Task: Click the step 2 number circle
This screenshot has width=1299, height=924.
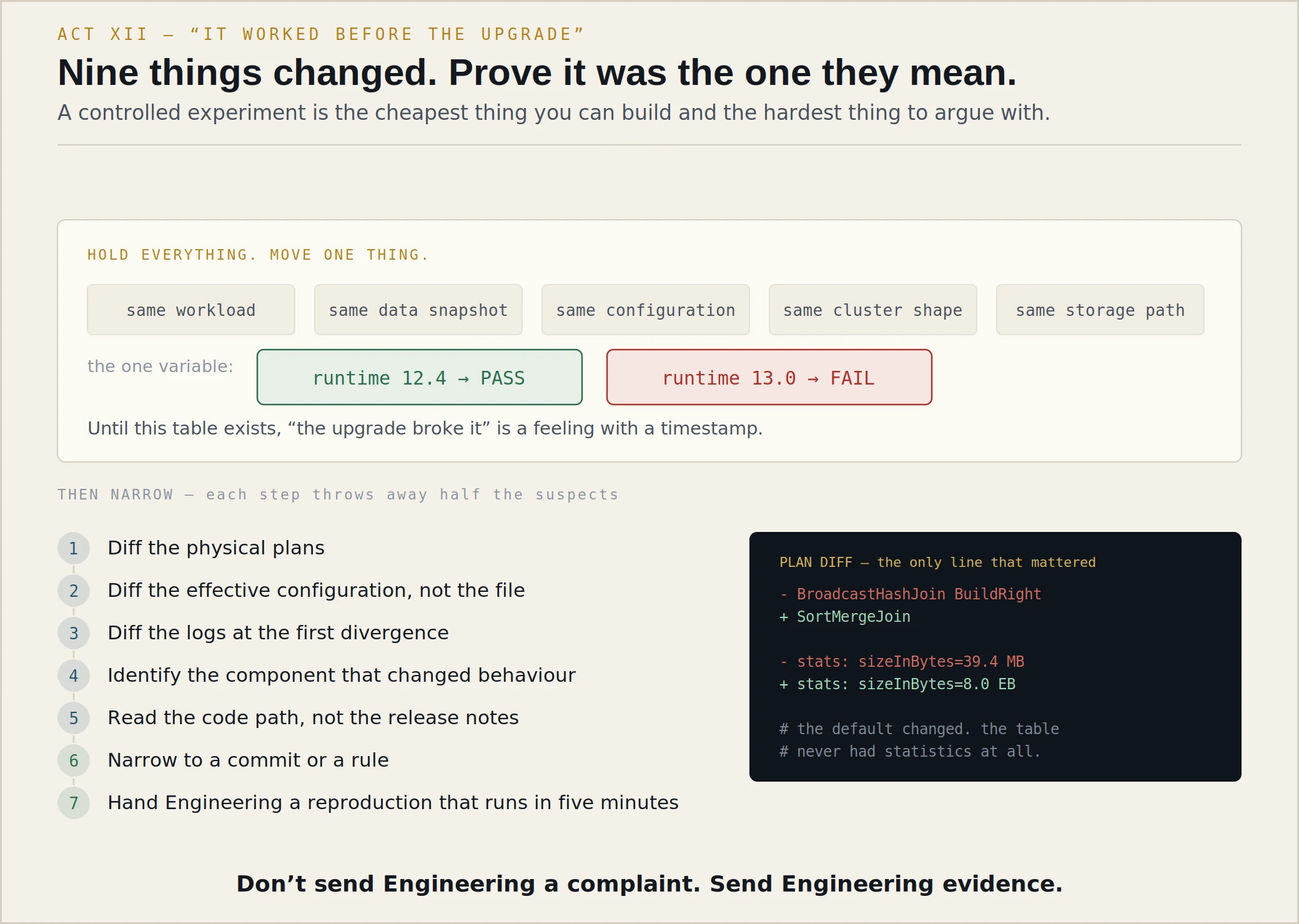Action: tap(74, 591)
